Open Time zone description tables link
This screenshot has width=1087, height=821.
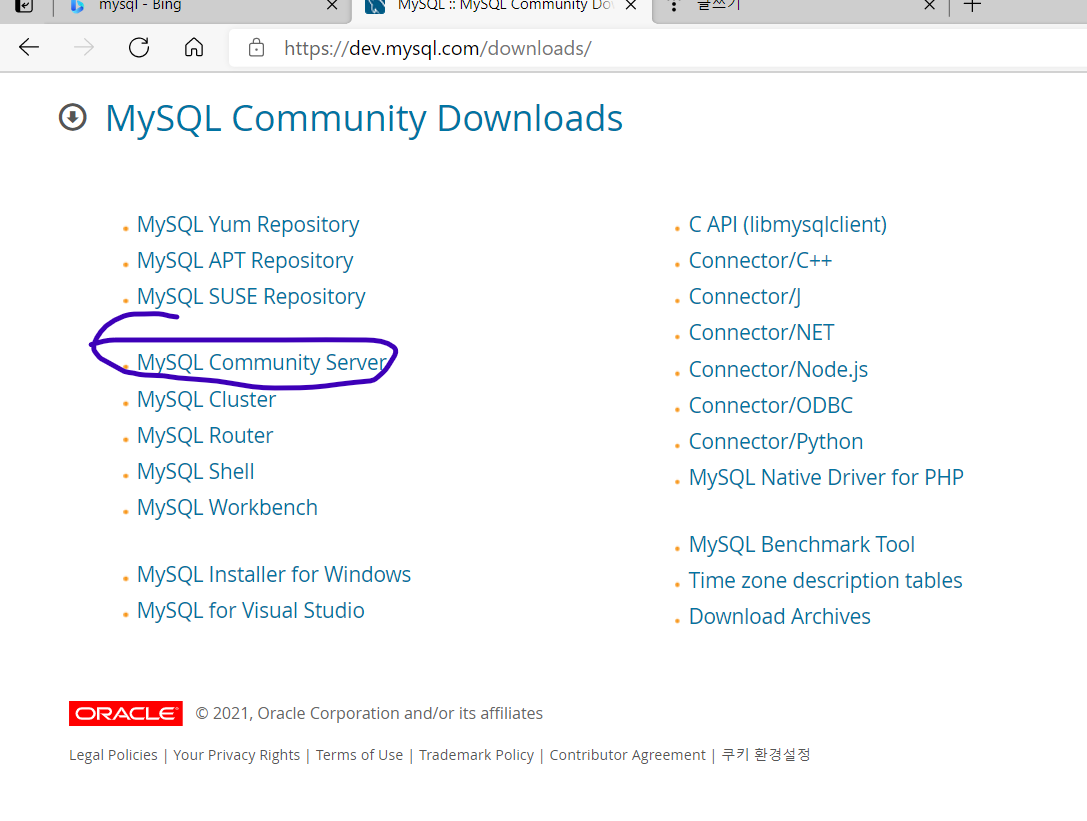coord(825,580)
